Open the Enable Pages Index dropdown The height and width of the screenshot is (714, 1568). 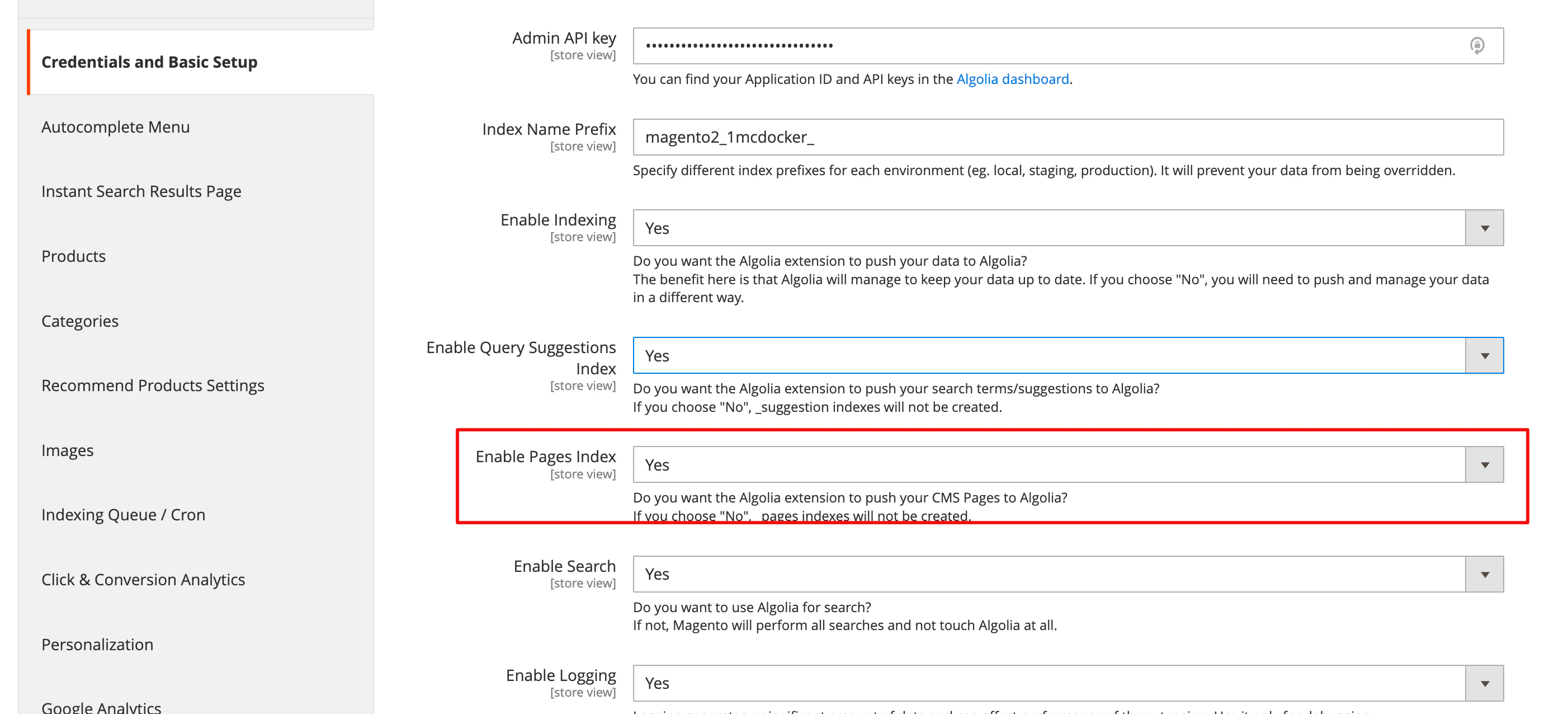click(x=1484, y=464)
